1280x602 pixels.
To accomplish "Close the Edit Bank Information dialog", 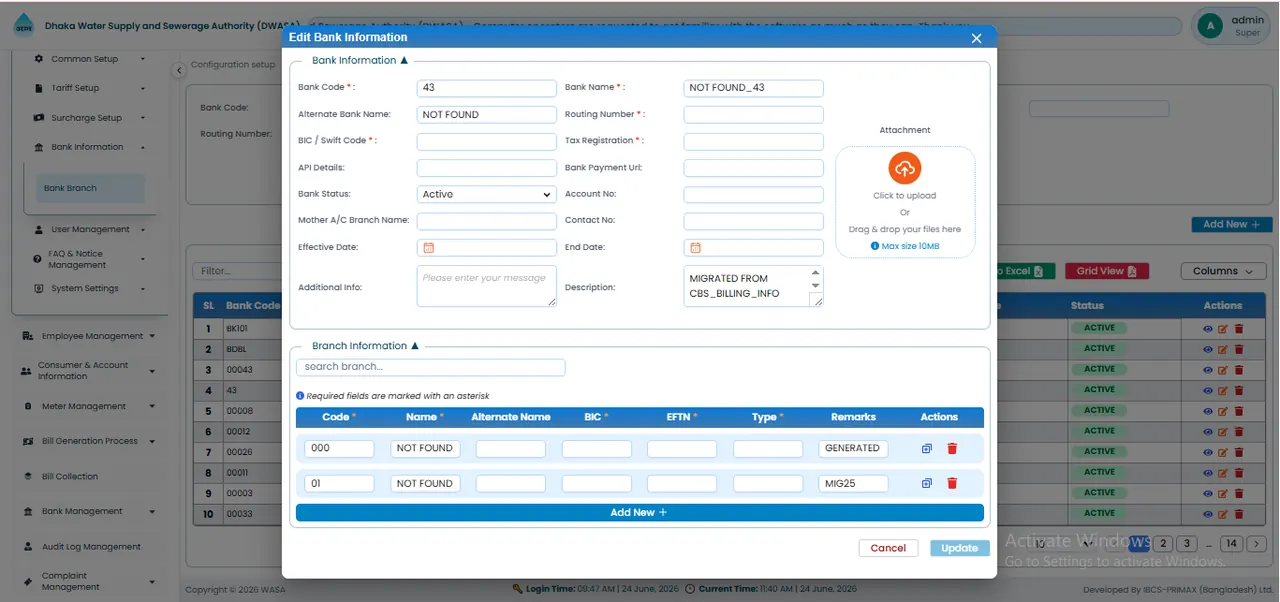I will [977, 38].
